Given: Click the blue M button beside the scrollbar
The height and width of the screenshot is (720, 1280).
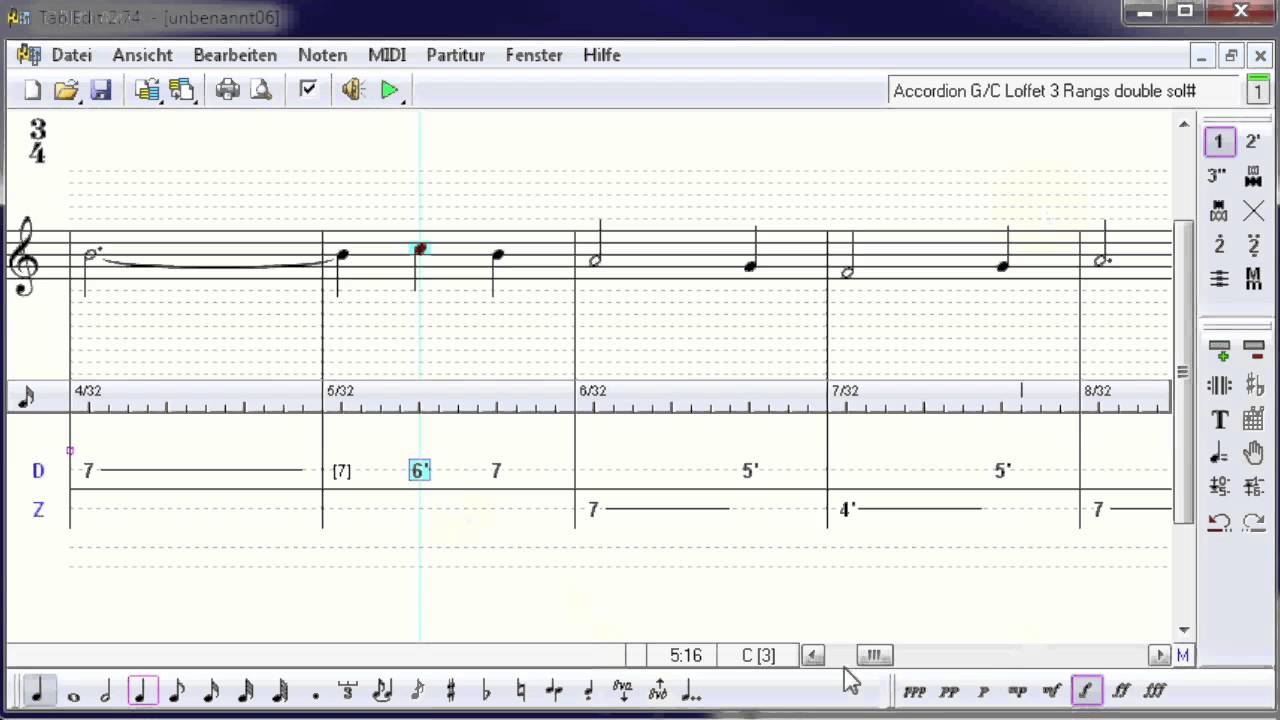Looking at the screenshot, I should 1183,656.
